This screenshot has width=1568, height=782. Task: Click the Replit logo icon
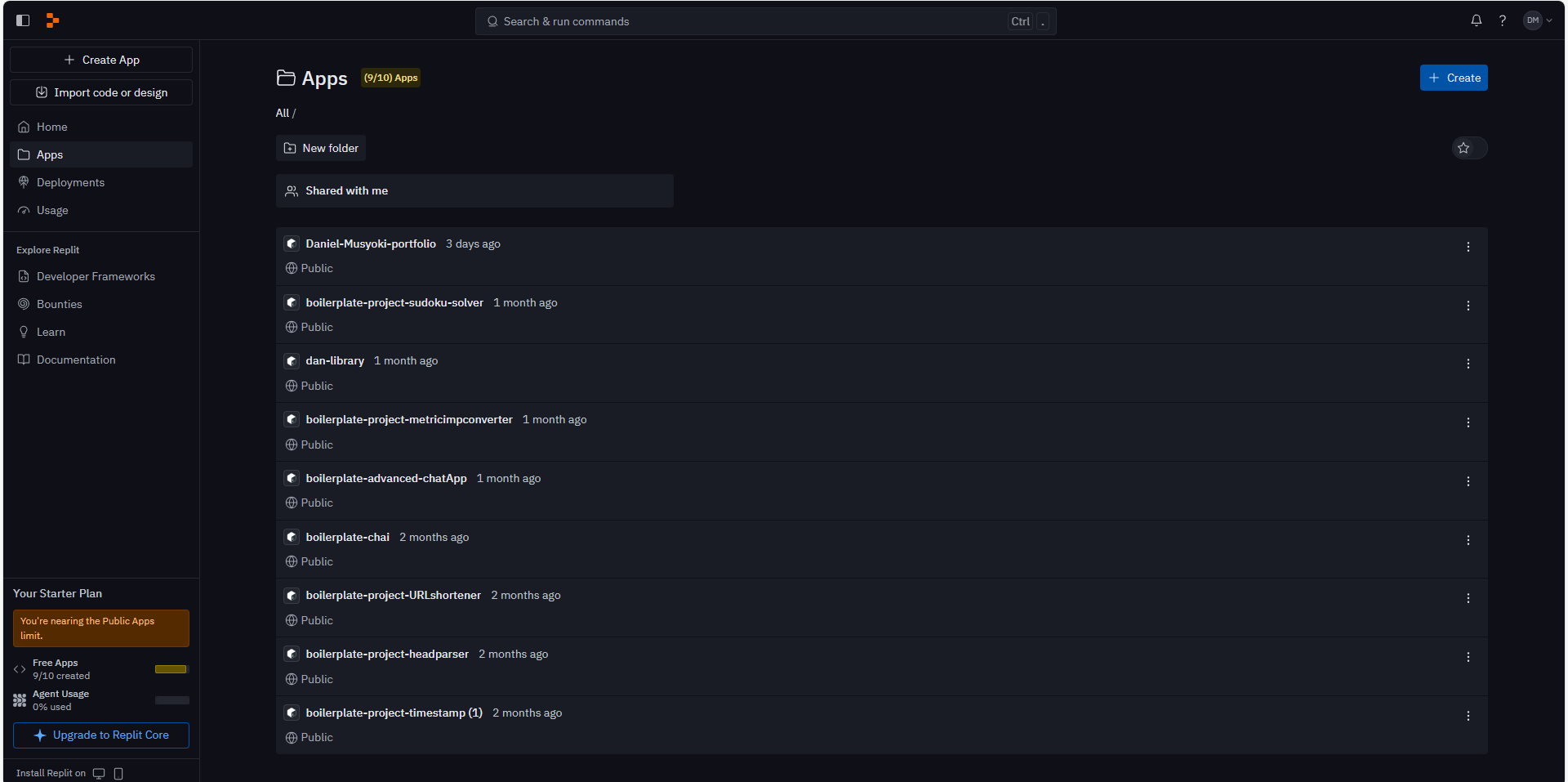coord(52,20)
